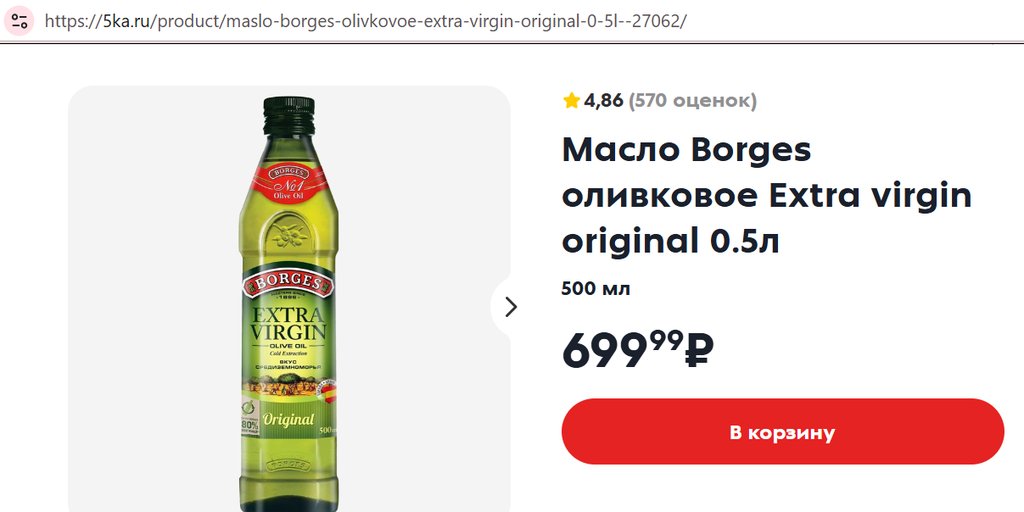The width and height of the screenshot is (1024, 512).
Task: Open the 570 оценок reviews link
Action: coord(692,101)
